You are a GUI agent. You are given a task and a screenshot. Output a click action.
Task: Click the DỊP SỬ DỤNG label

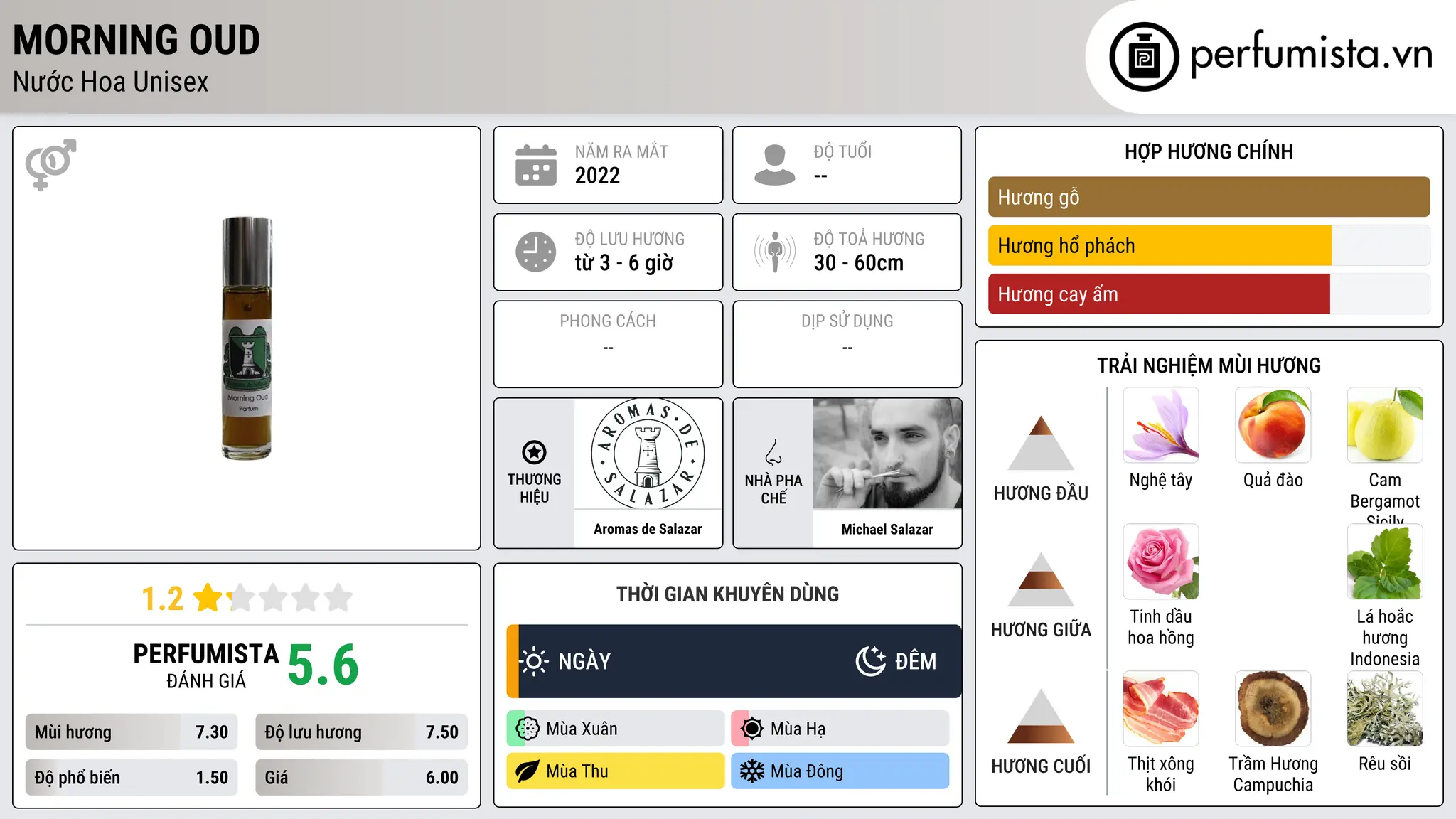(847, 321)
